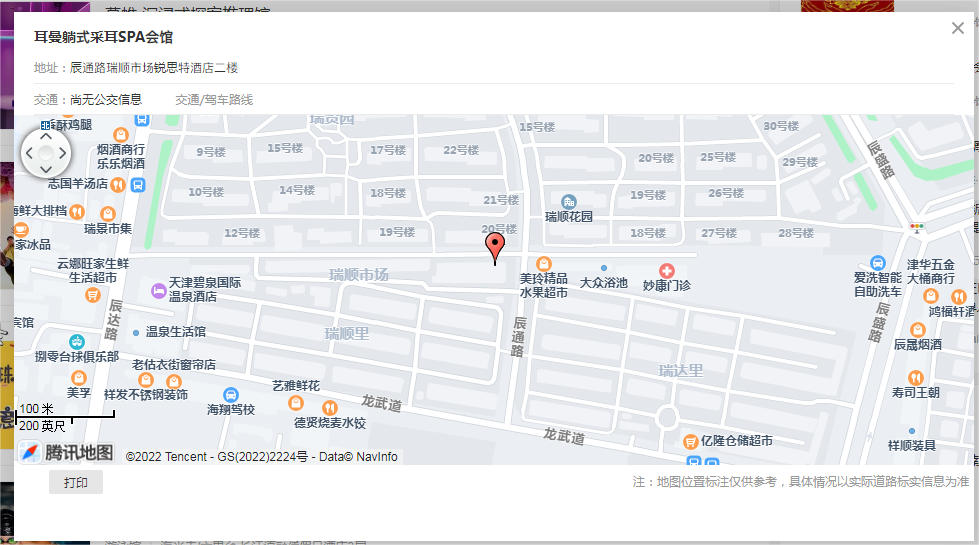The width and height of the screenshot is (979, 545).
Task: Select the 瑞顺花园 residential icon
Action: 568,202
